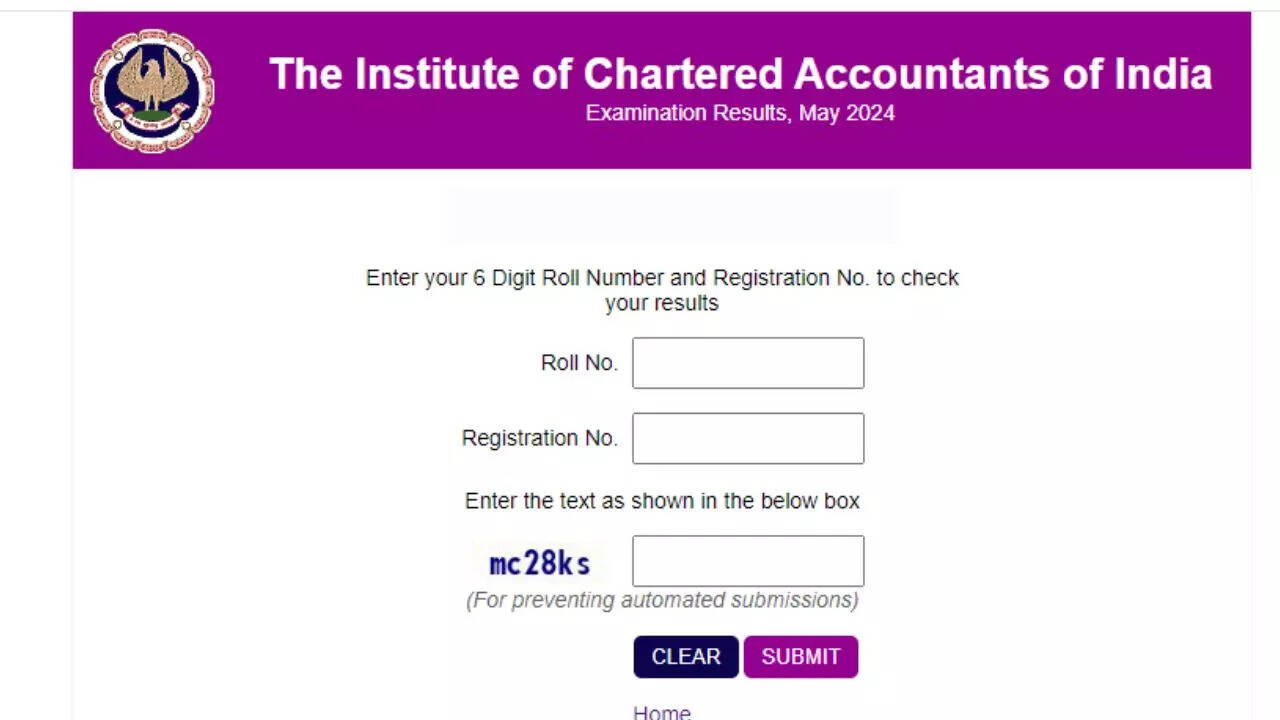The width and height of the screenshot is (1280, 720).
Task: Click the 'your results' instruction line
Action: [662, 303]
